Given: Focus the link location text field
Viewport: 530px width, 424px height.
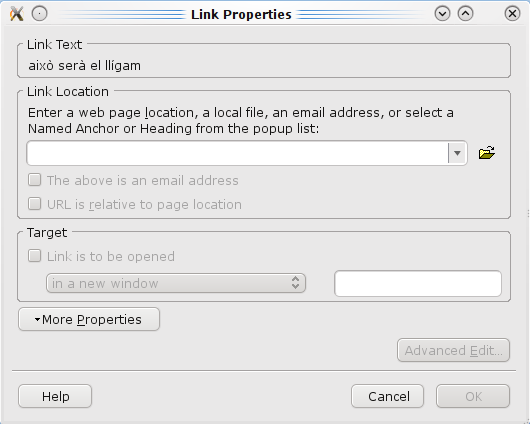Looking at the screenshot, I should pos(237,153).
